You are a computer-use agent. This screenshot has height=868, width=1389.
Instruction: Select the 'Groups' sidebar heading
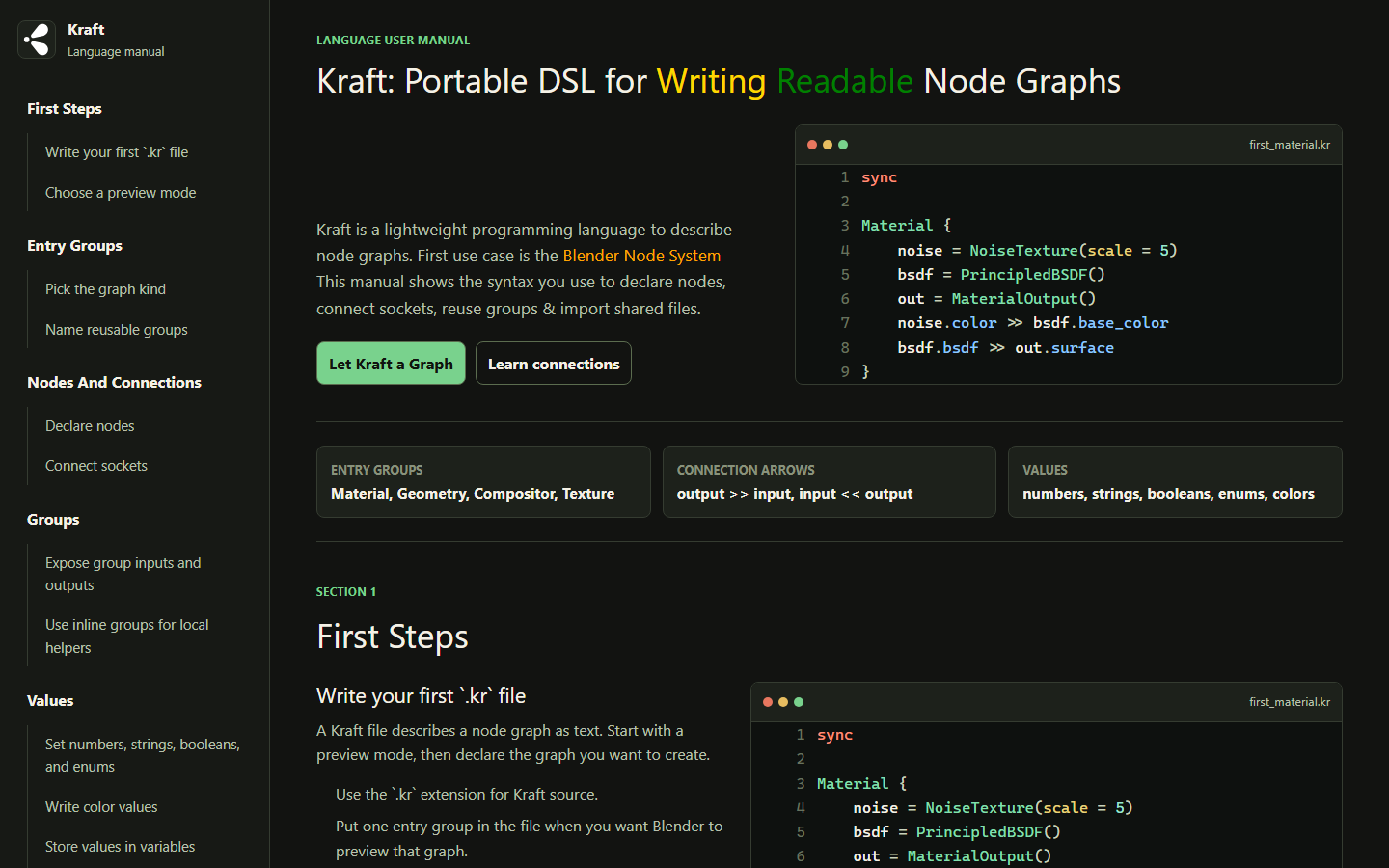pos(53,520)
